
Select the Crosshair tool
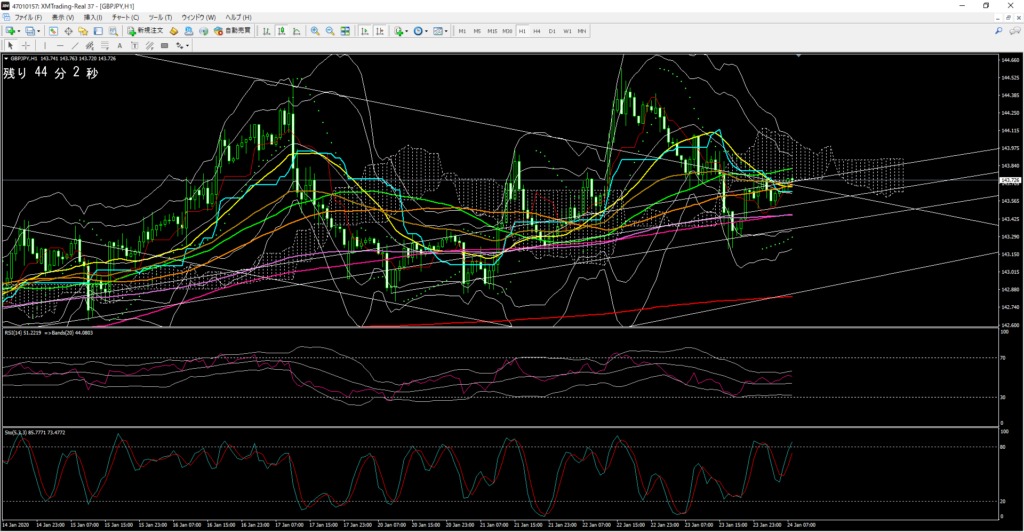pos(25,46)
